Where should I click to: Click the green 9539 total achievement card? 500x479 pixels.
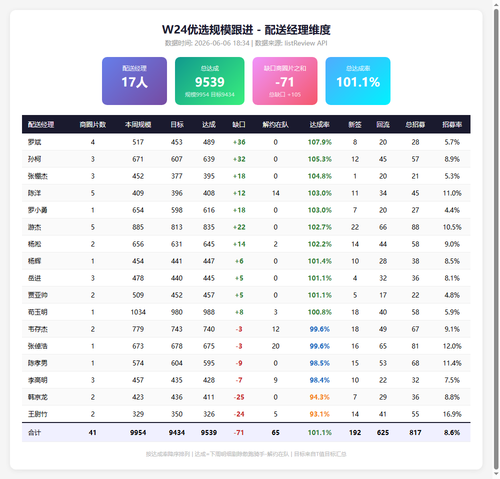coord(210,81)
